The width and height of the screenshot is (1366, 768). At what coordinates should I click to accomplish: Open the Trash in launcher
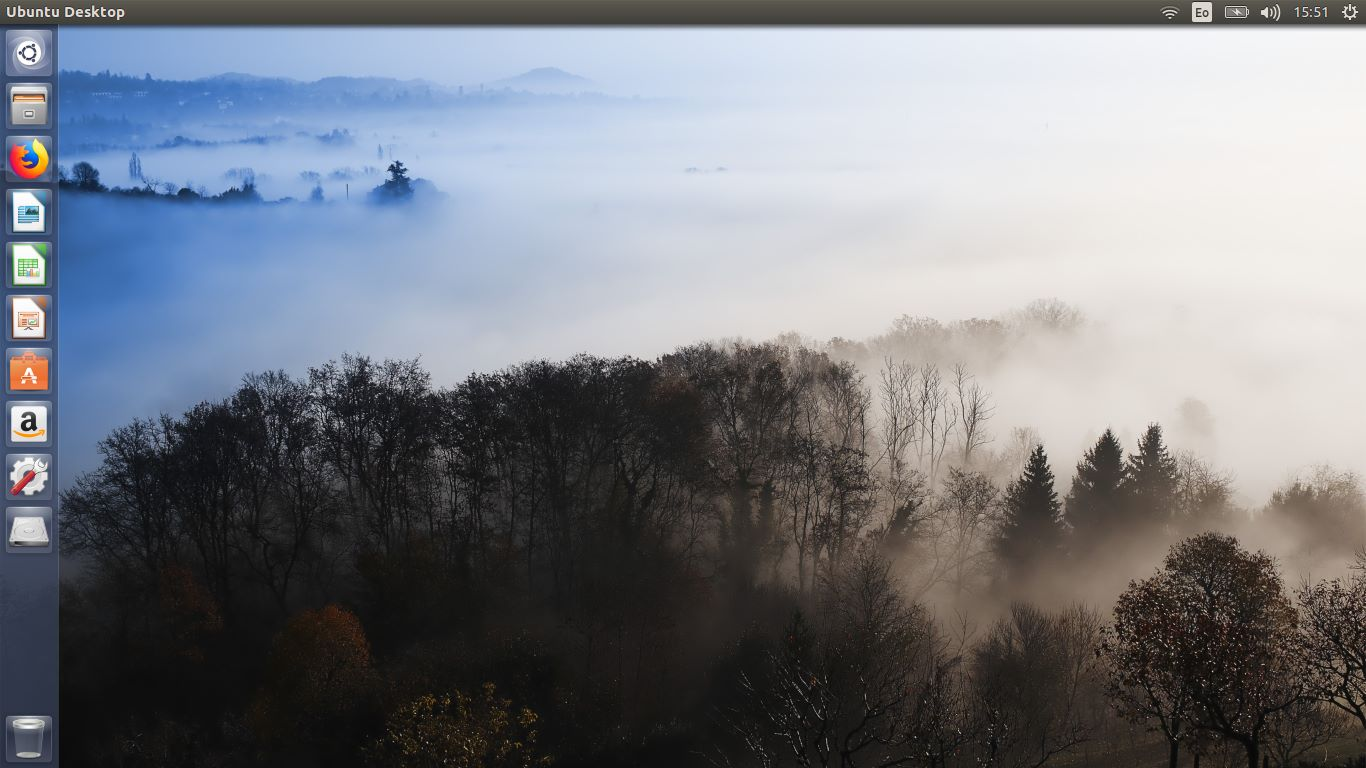coord(29,739)
